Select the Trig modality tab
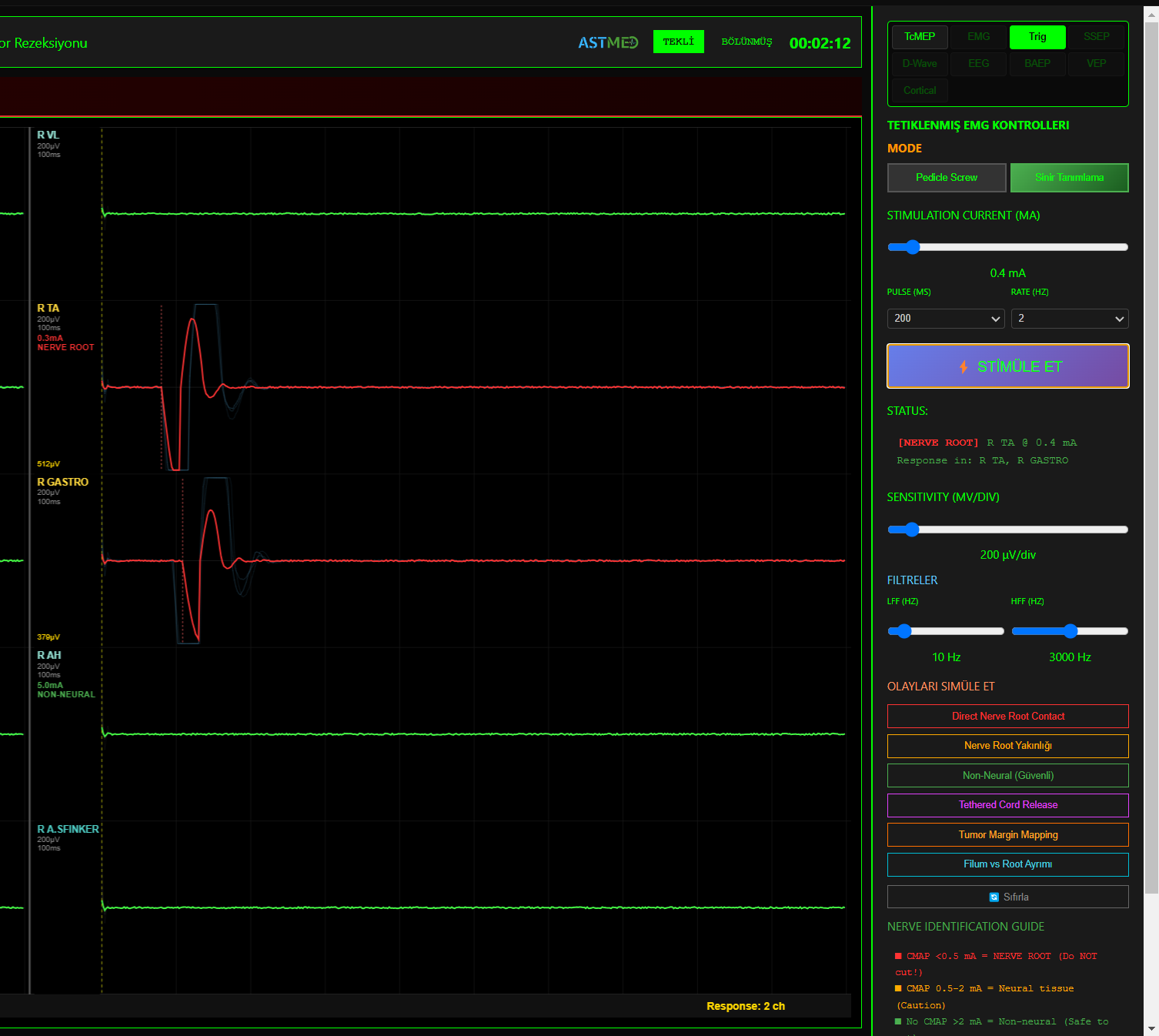Image resolution: width=1159 pixels, height=1036 pixels. [1037, 37]
